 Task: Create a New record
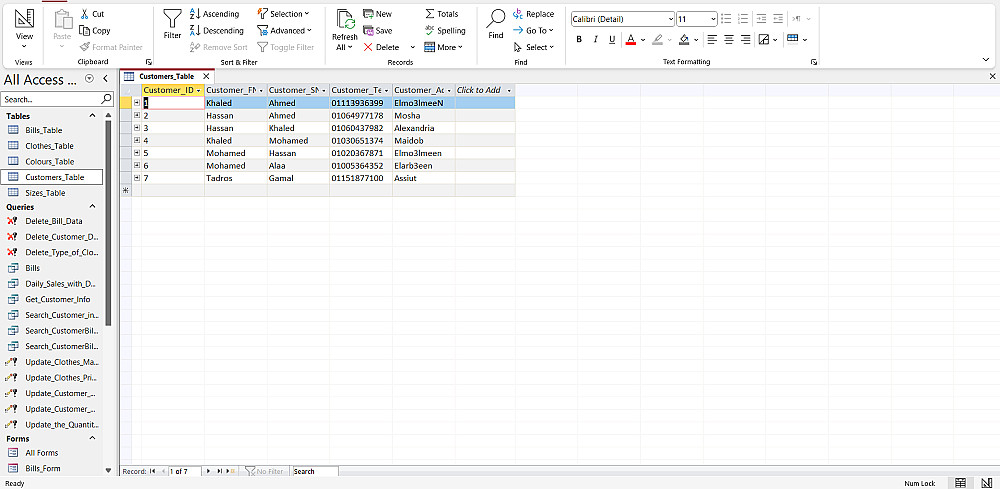(x=378, y=13)
